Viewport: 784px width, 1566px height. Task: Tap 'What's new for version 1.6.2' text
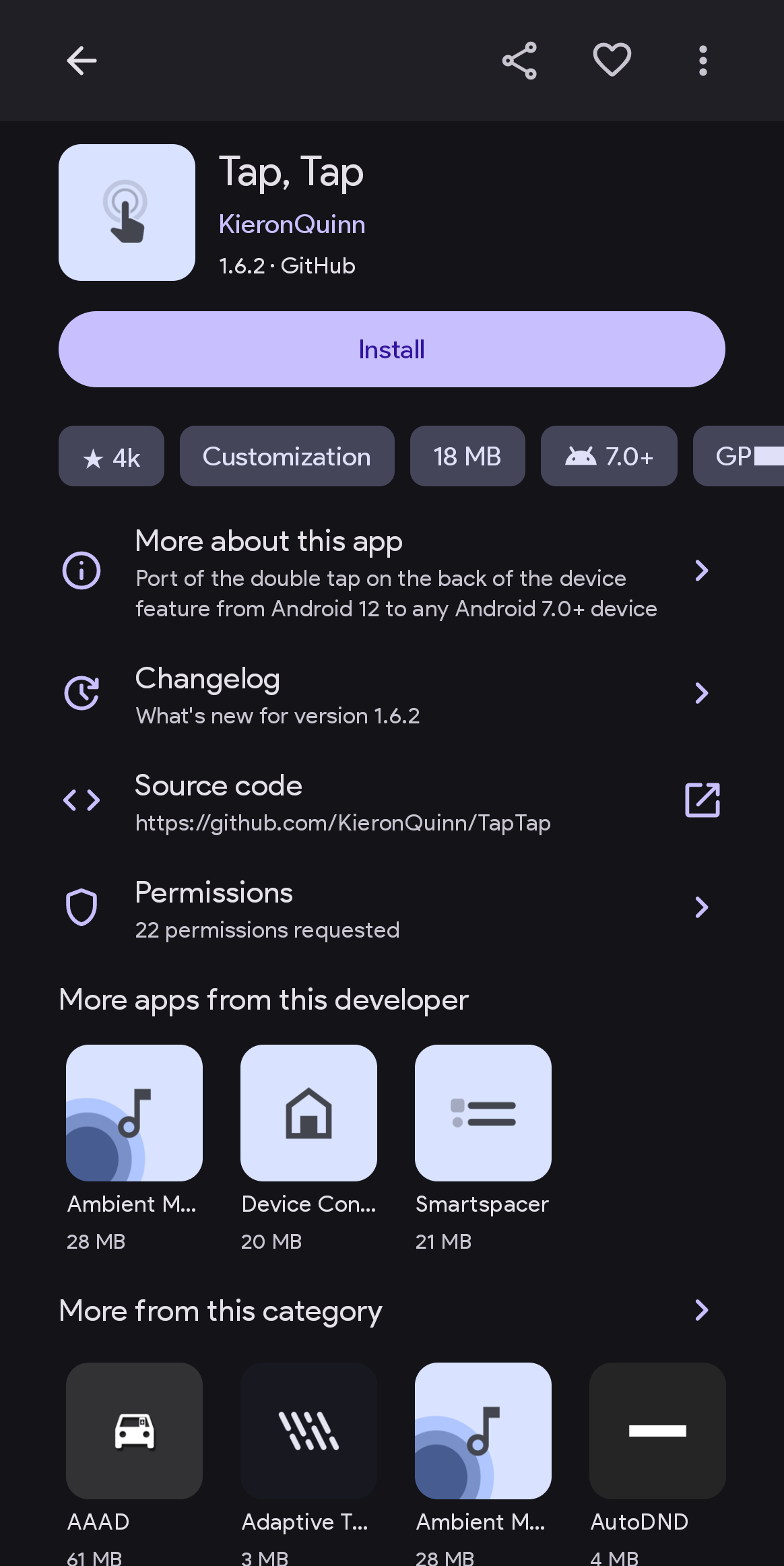pyautogui.click(x=277, y=715)
